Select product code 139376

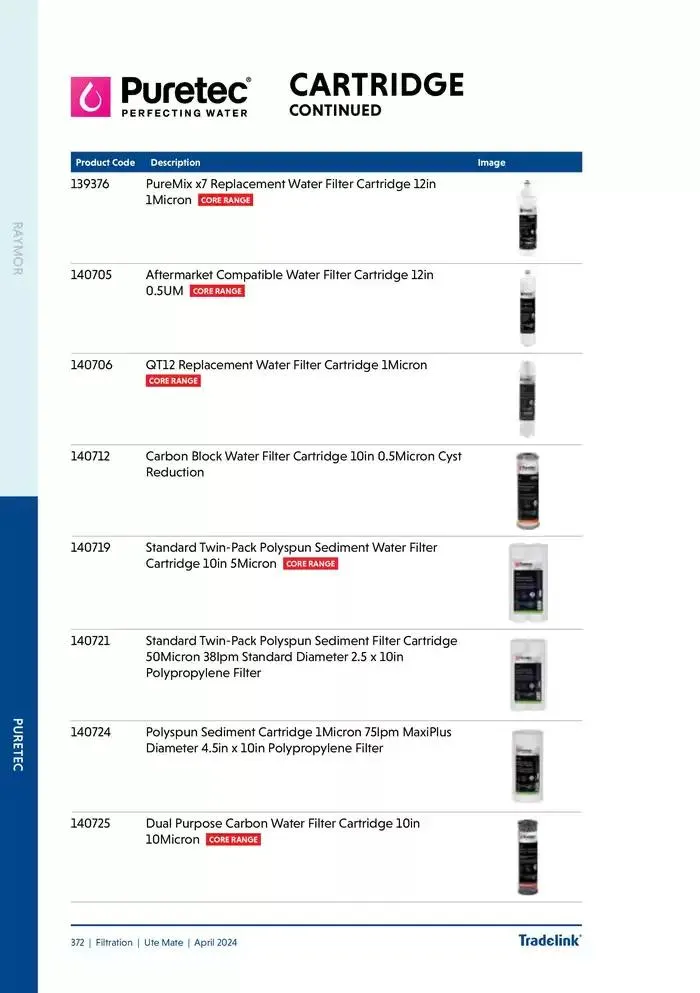tap(90, 184)
